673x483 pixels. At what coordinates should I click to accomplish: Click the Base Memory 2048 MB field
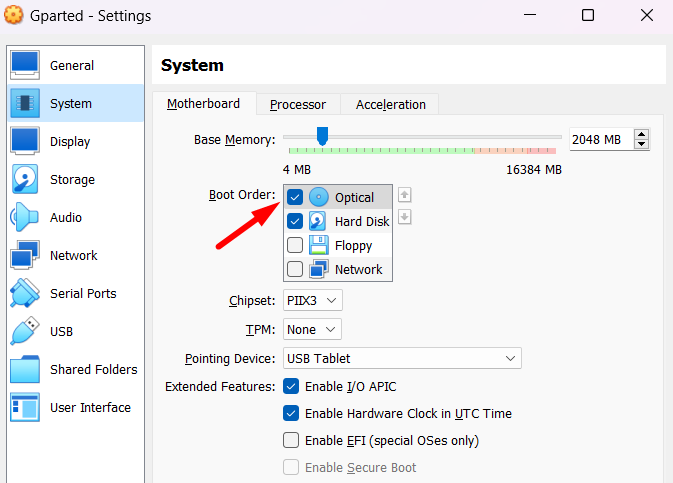pyautogui.click(x=600, y=139)
